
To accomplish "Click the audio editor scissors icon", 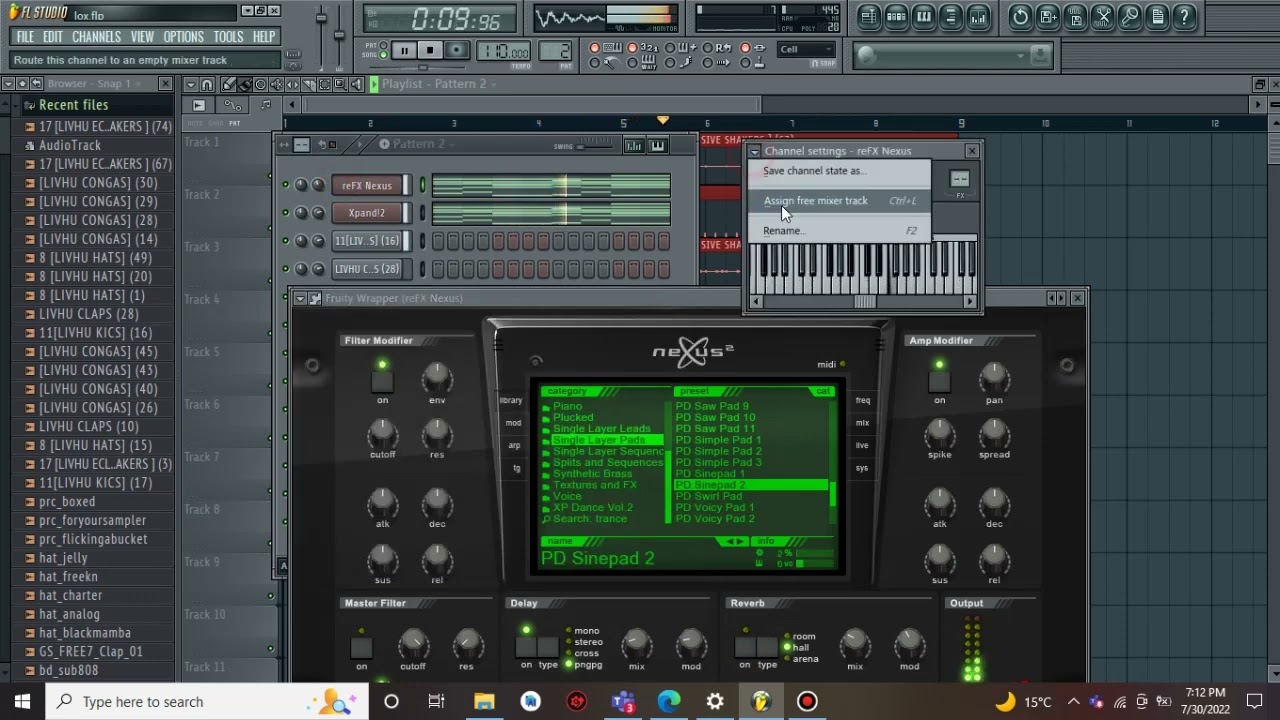I will 1103,16.
